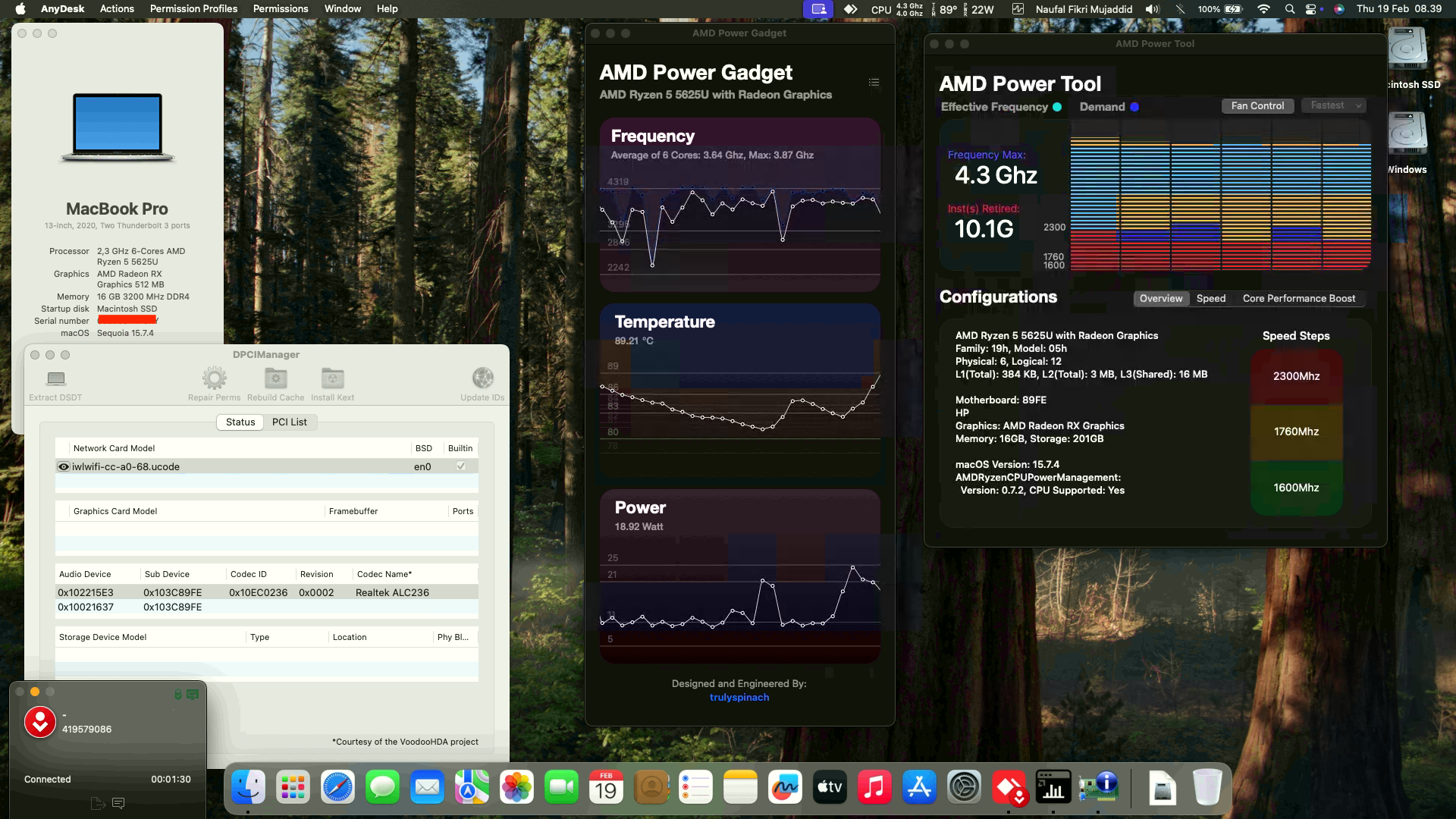Open the trulyspinach link

[x=739, y=698]
